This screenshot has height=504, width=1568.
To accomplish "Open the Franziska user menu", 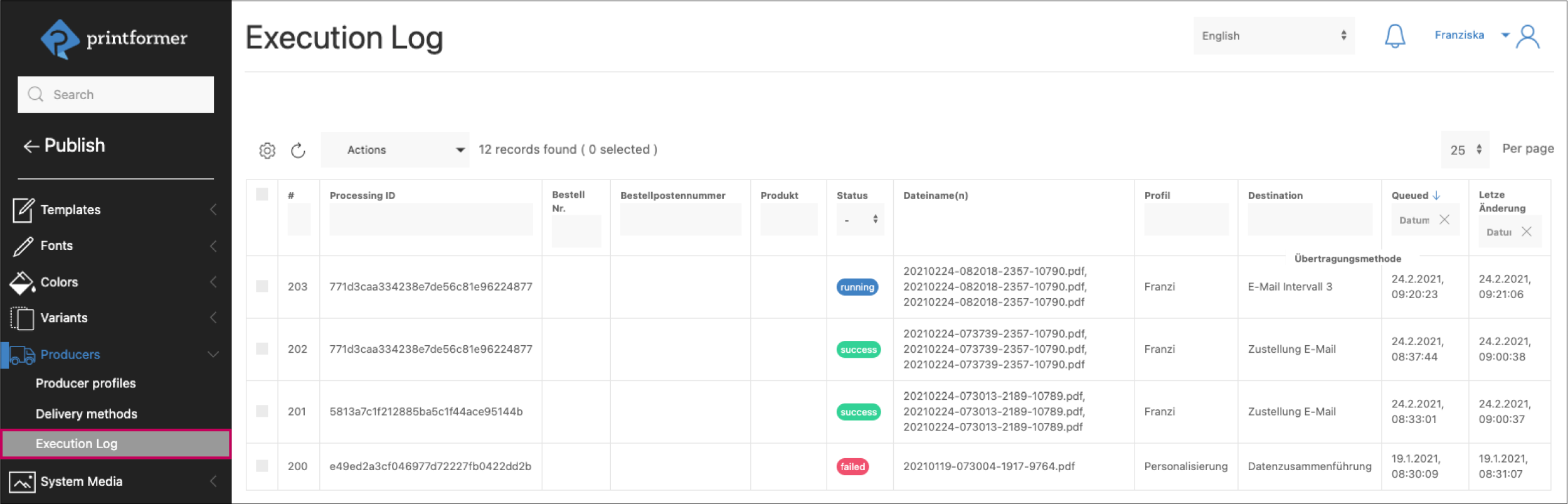I will tap(1470, 35).
